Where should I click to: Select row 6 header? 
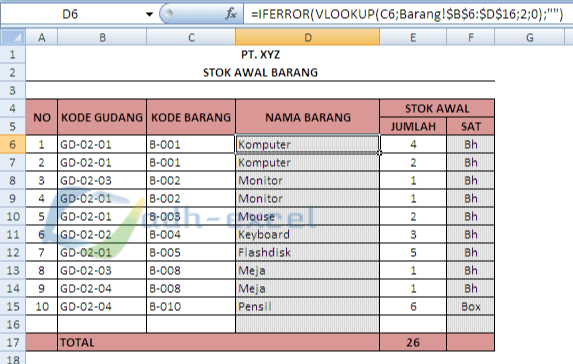[13, 144]
